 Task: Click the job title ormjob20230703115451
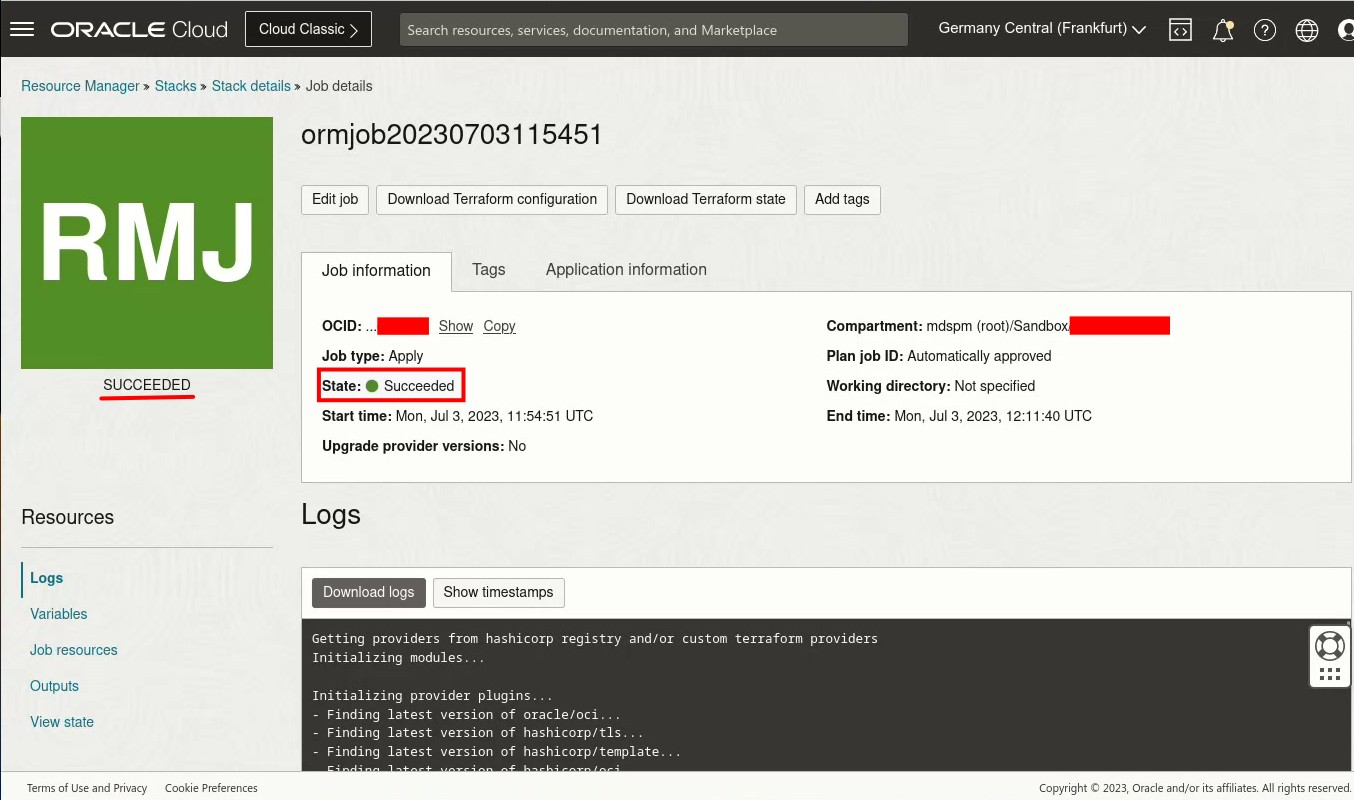pyautogui.click(x=452, y=135)
